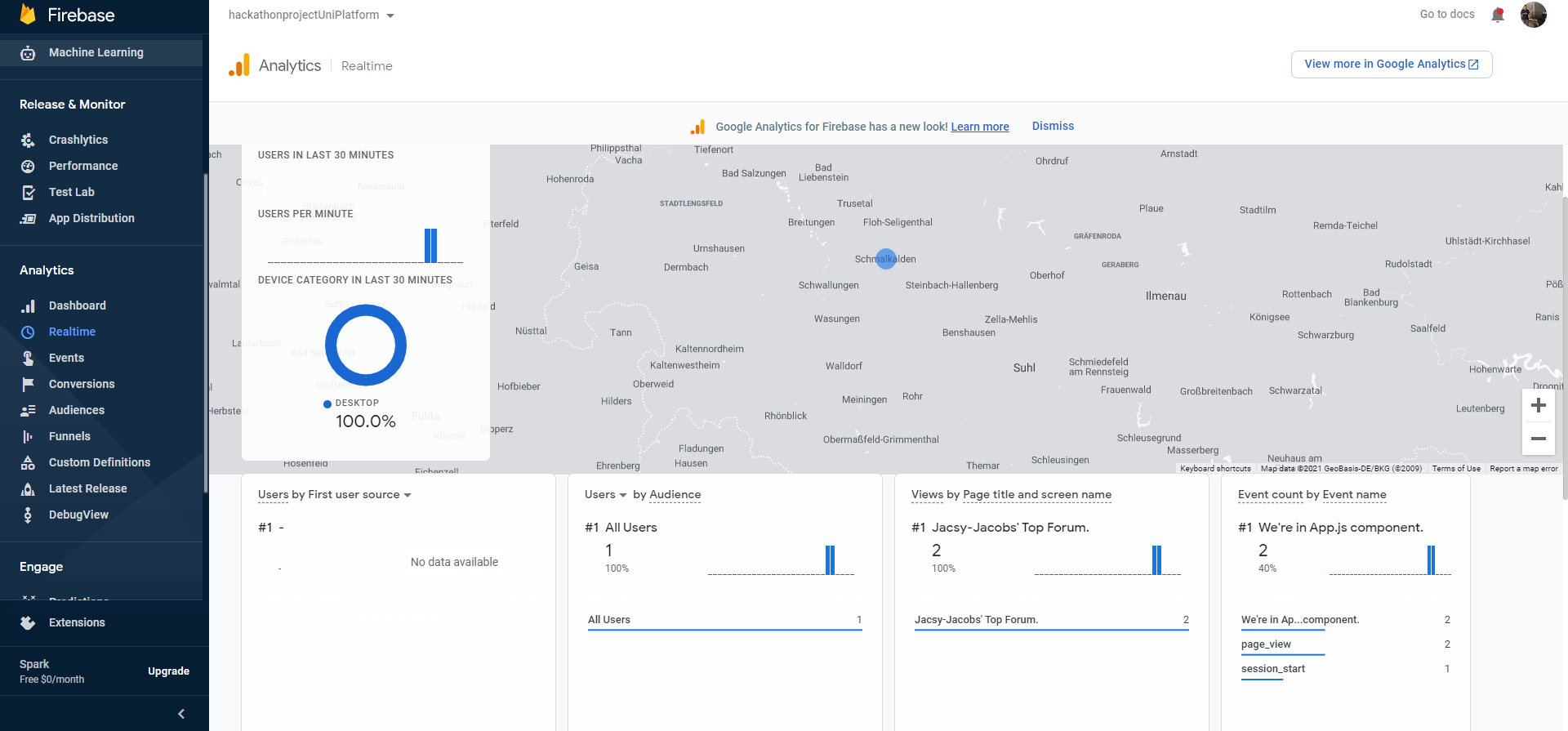Image resolution: width=1568 pixels, height=731 pixels.
Task: Select the session_start event row
Action: click(x=1346, y=669)
